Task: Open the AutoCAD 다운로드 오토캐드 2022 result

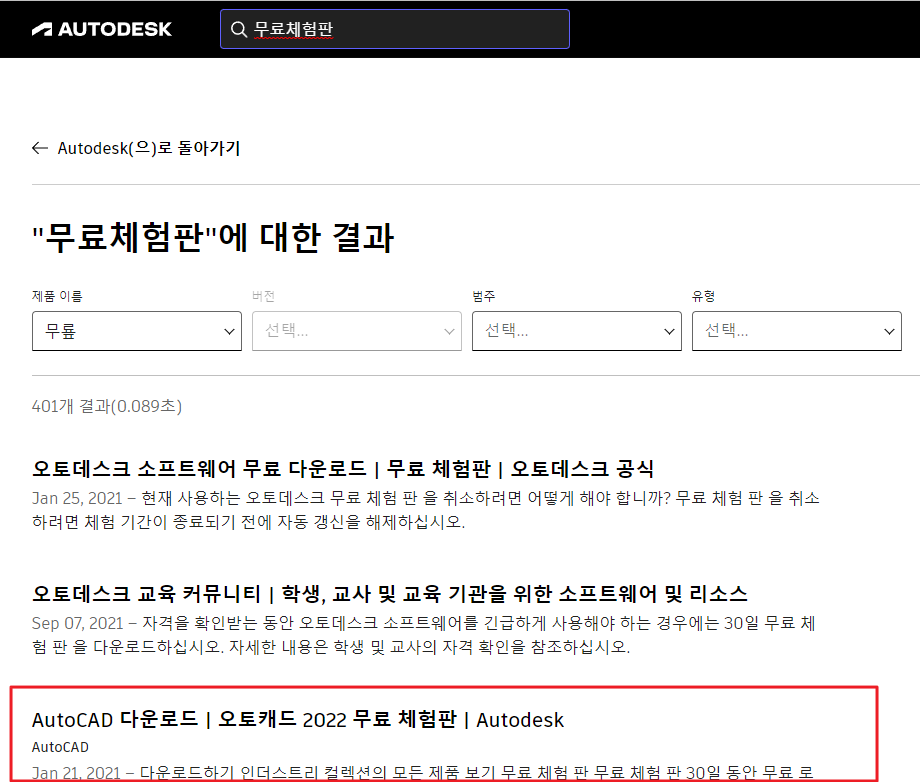Action: click(297, 719)
